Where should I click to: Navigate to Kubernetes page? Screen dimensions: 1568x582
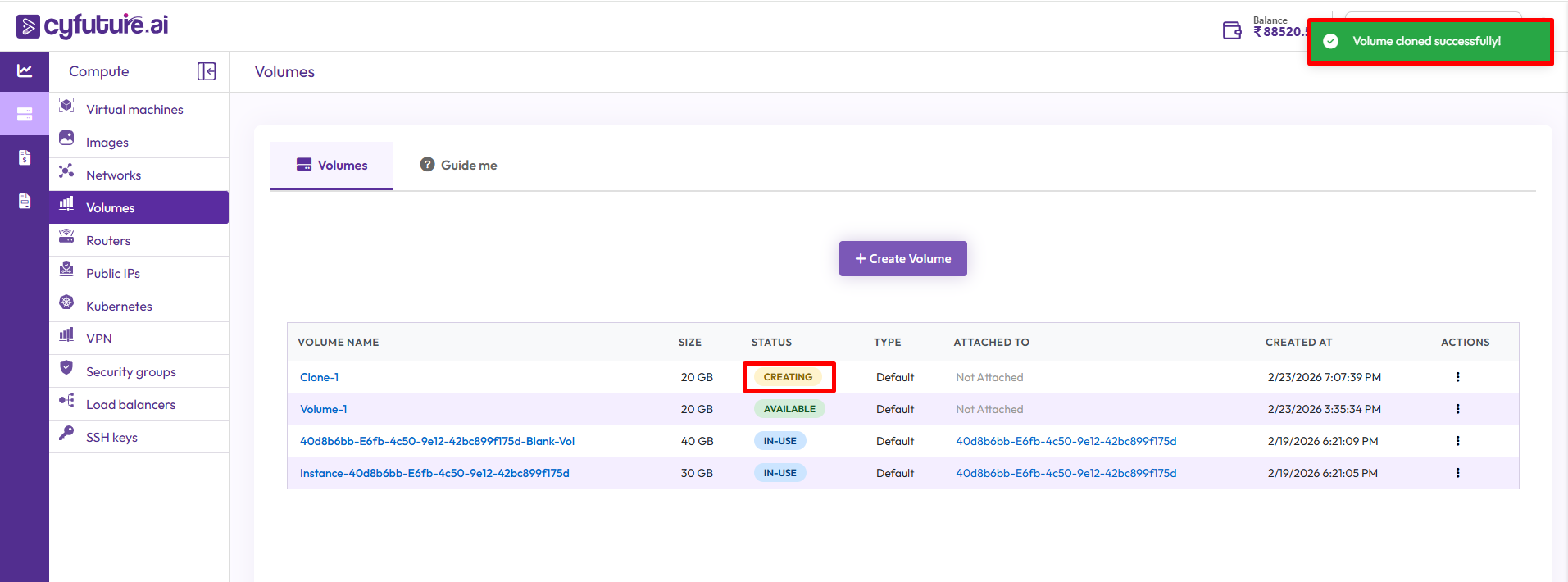click(119, 306)
